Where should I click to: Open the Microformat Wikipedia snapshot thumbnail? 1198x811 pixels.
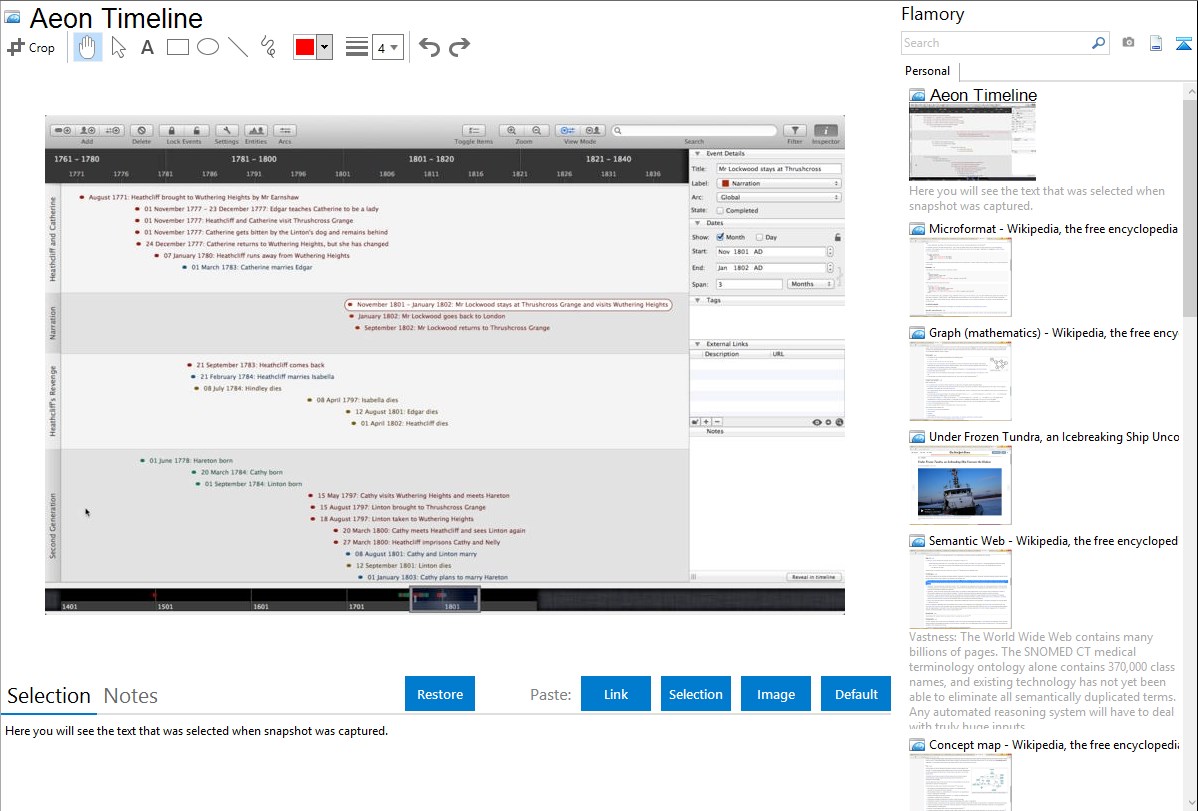960,277
